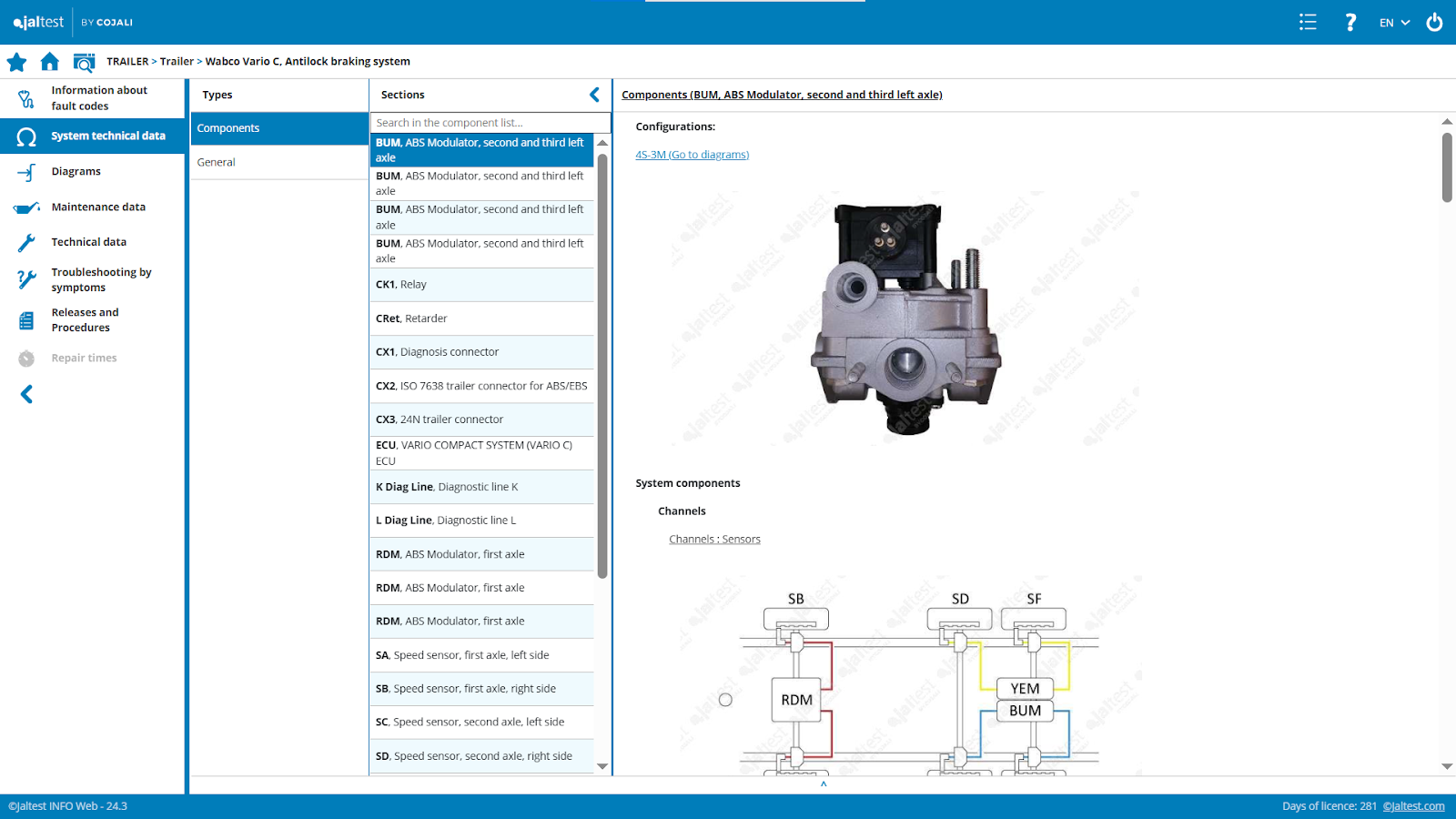Select L Diag Line entry

(481, 521)
